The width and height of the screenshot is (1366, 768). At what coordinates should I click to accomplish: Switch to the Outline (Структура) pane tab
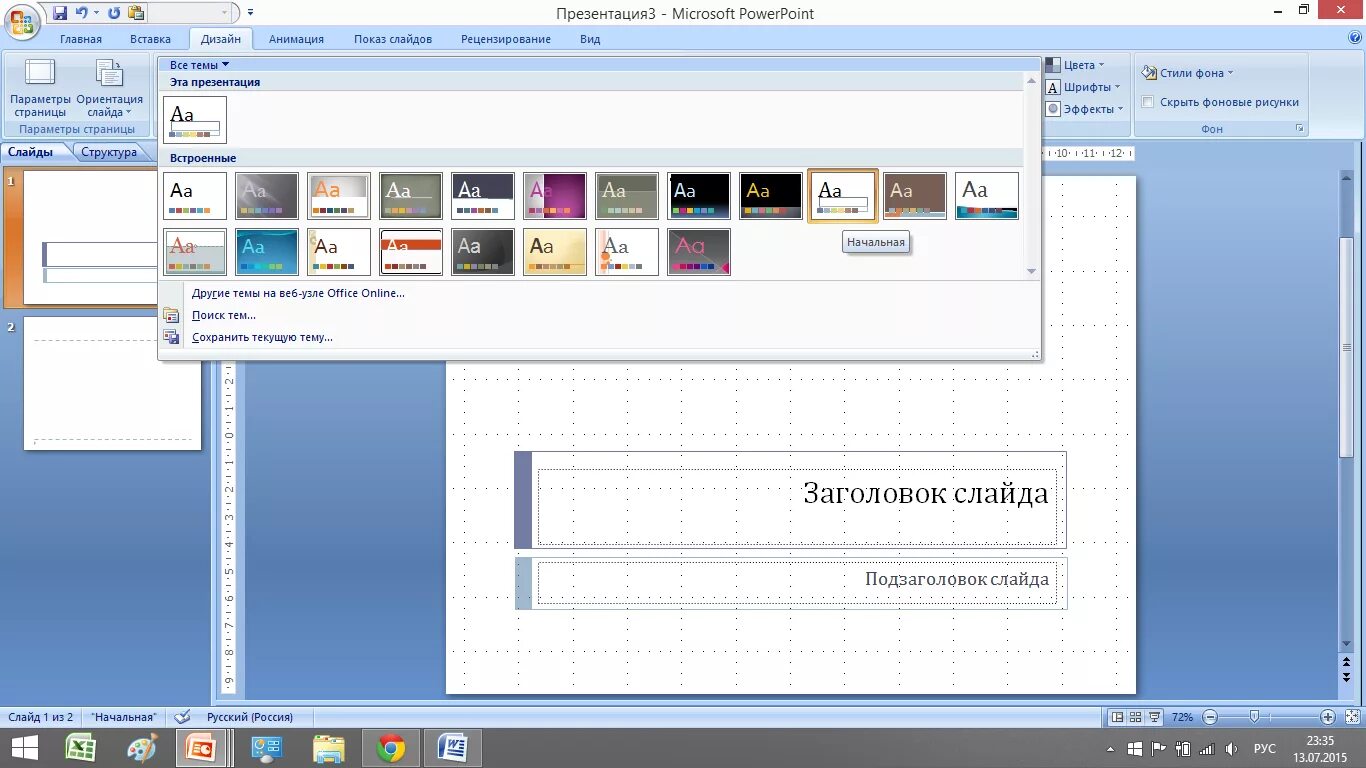[109, 152]
